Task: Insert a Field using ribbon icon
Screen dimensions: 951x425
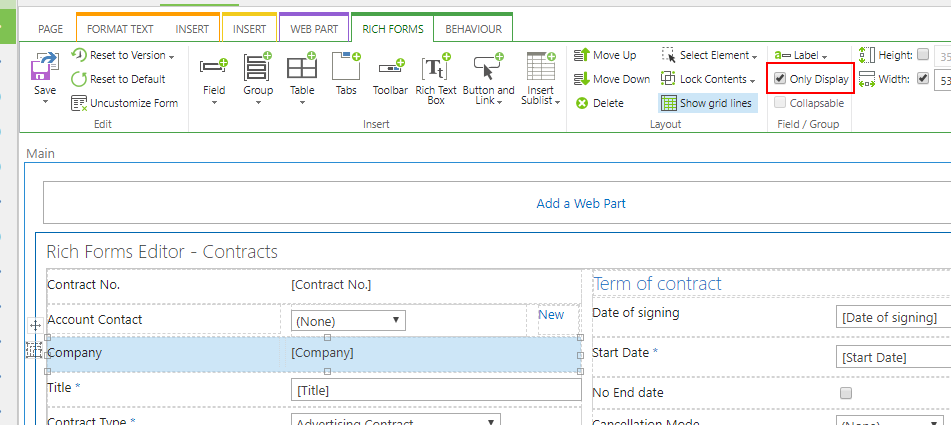Action: coord(214,68)
